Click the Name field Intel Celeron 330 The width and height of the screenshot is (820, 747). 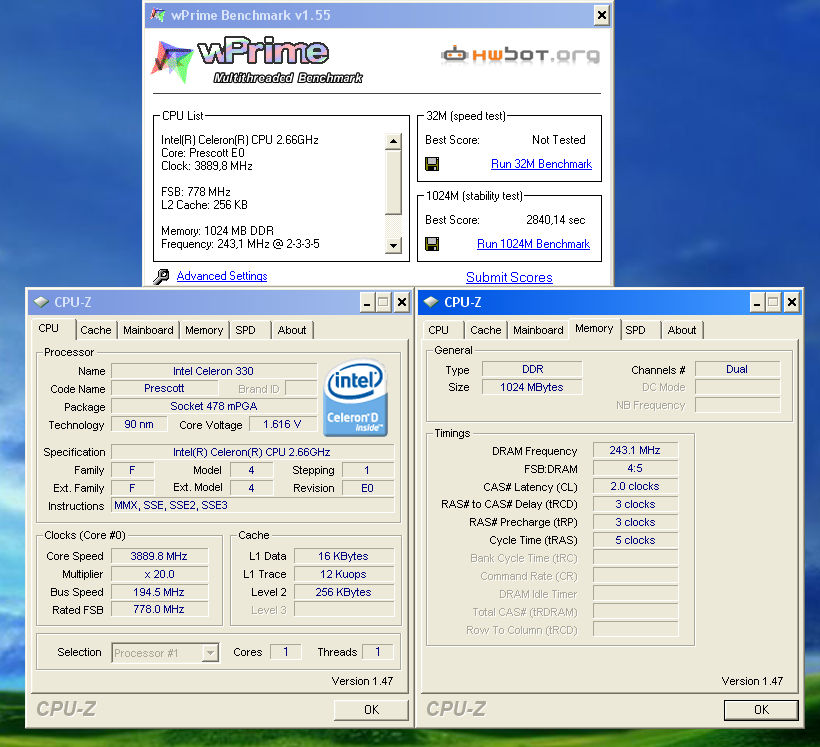[x=214, y=371]
